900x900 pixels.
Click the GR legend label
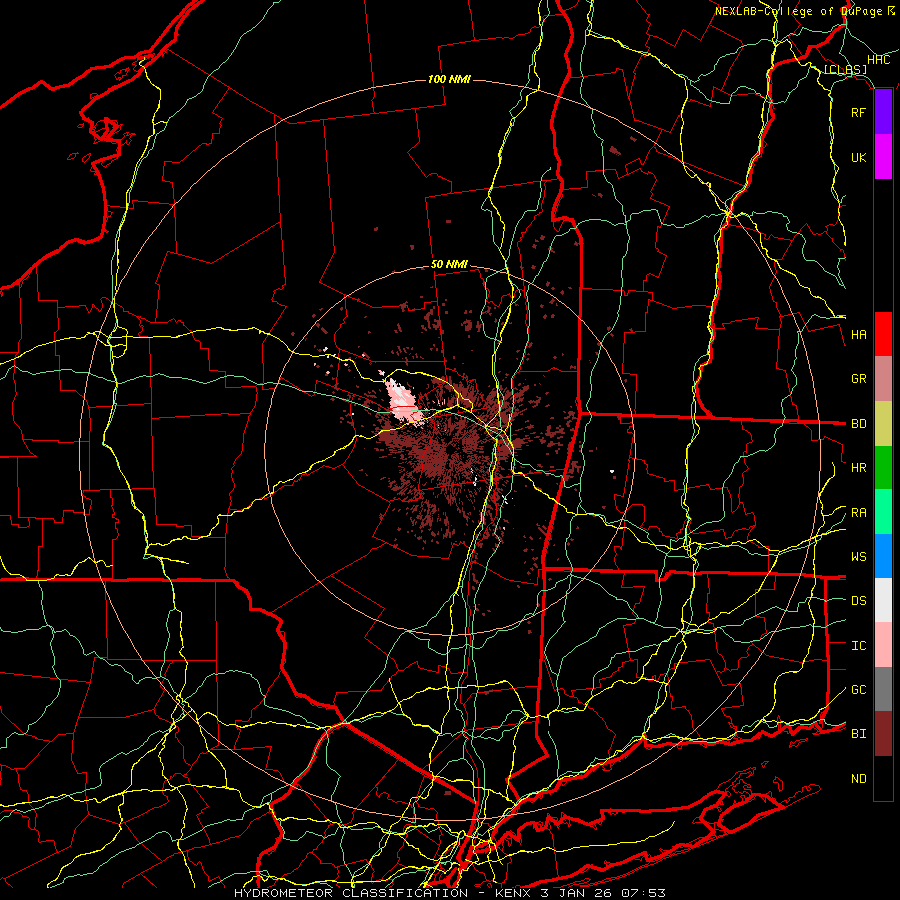point(858,379)
